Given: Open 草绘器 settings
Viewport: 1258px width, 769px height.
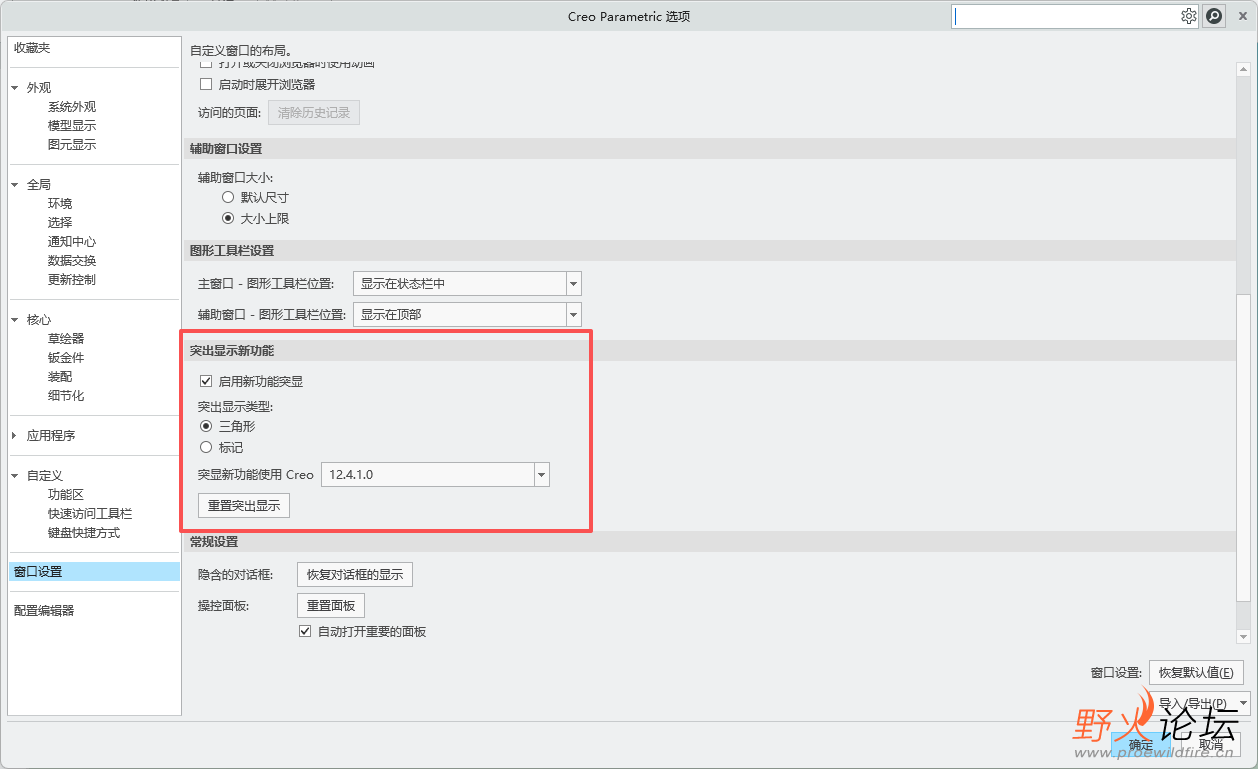Looking at the screenshot, I should (66, 339).
